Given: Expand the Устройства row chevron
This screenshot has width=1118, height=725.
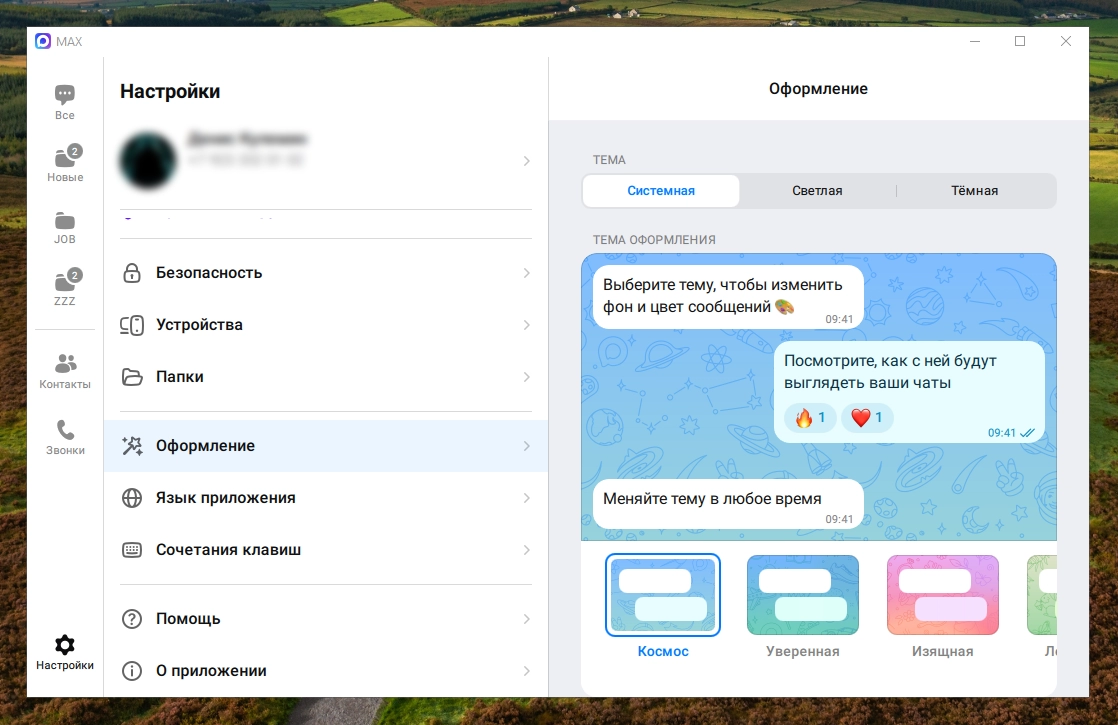Looking at the screenshot, I should pyautogui.click(x=526, y=325).
